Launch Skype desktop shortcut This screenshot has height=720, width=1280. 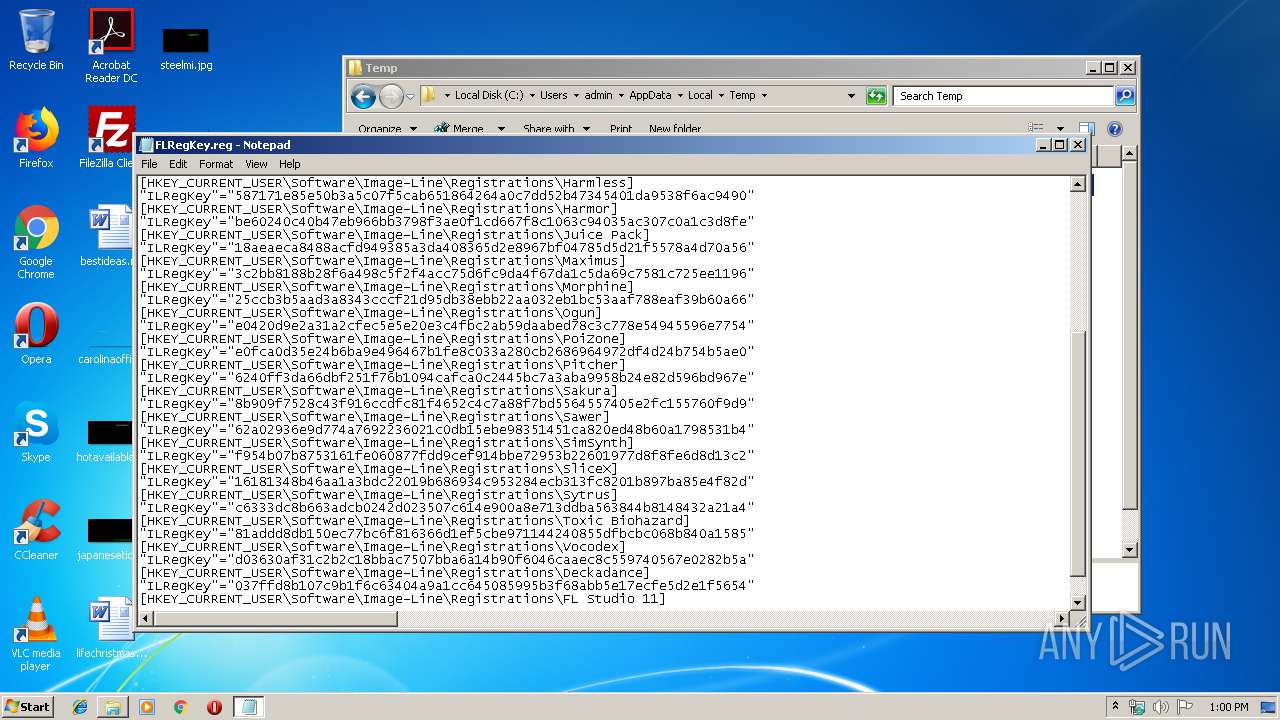coord(36,432)
